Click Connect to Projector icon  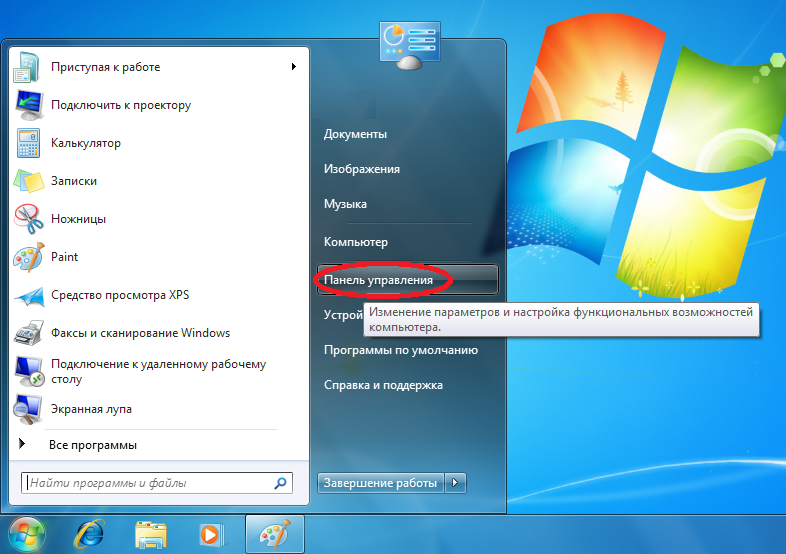tap(28, 105)
